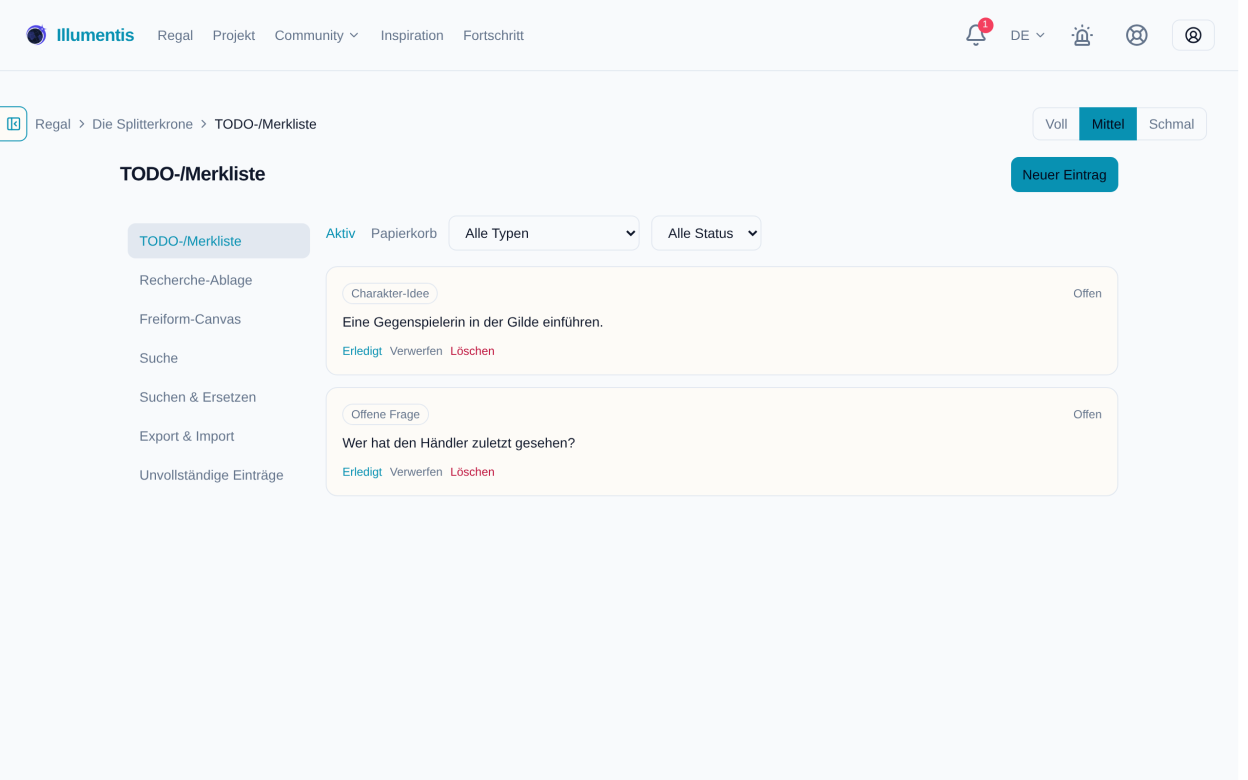Open Freiform-Canvas in the sidebar
The width and height of the screenshot is (1248, 780).
[x=219, y=319]
